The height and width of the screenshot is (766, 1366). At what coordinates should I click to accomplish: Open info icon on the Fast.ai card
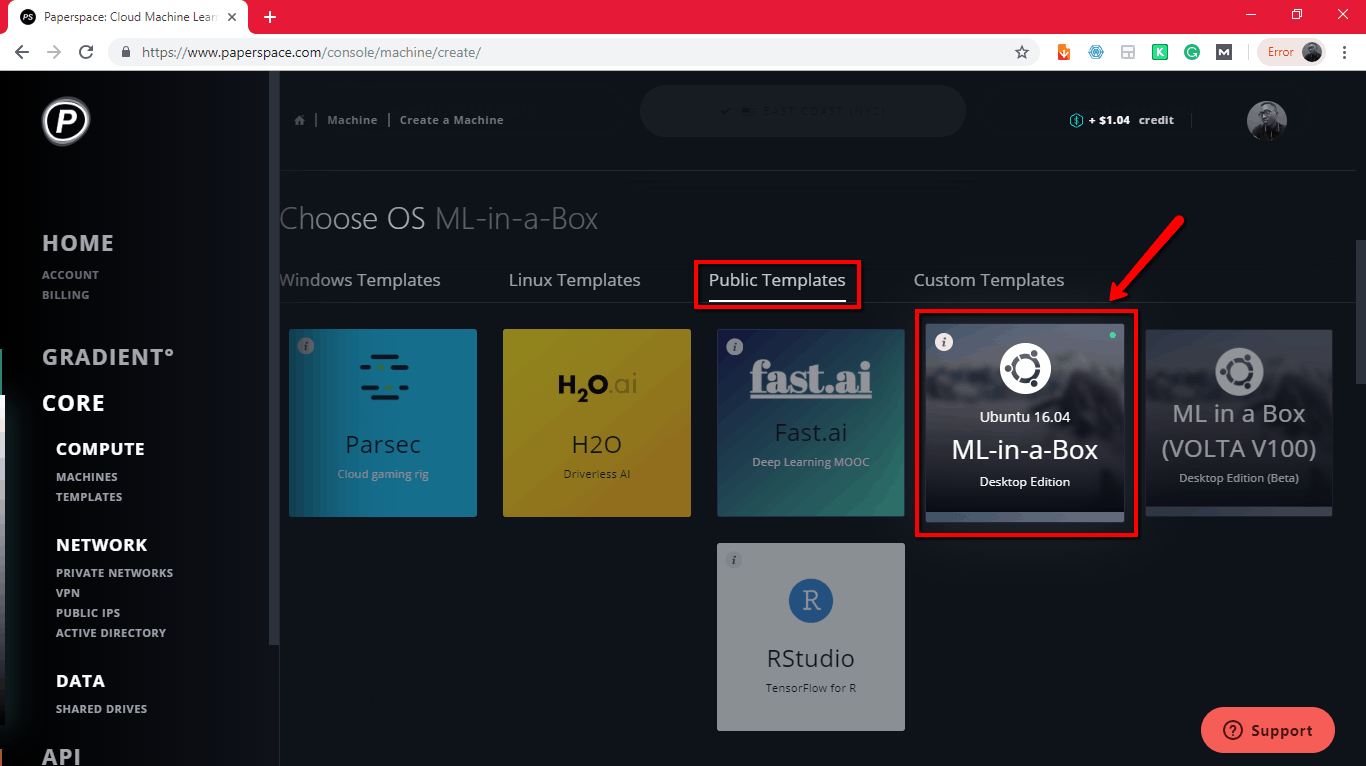(x=734, y=346)
